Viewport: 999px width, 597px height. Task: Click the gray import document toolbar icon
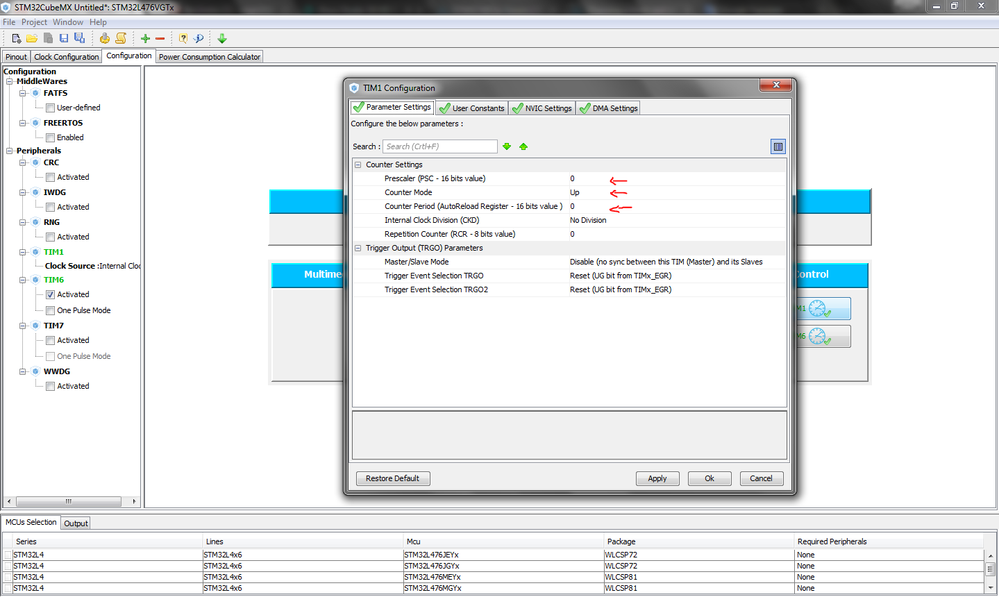click(x=48, y=38)
